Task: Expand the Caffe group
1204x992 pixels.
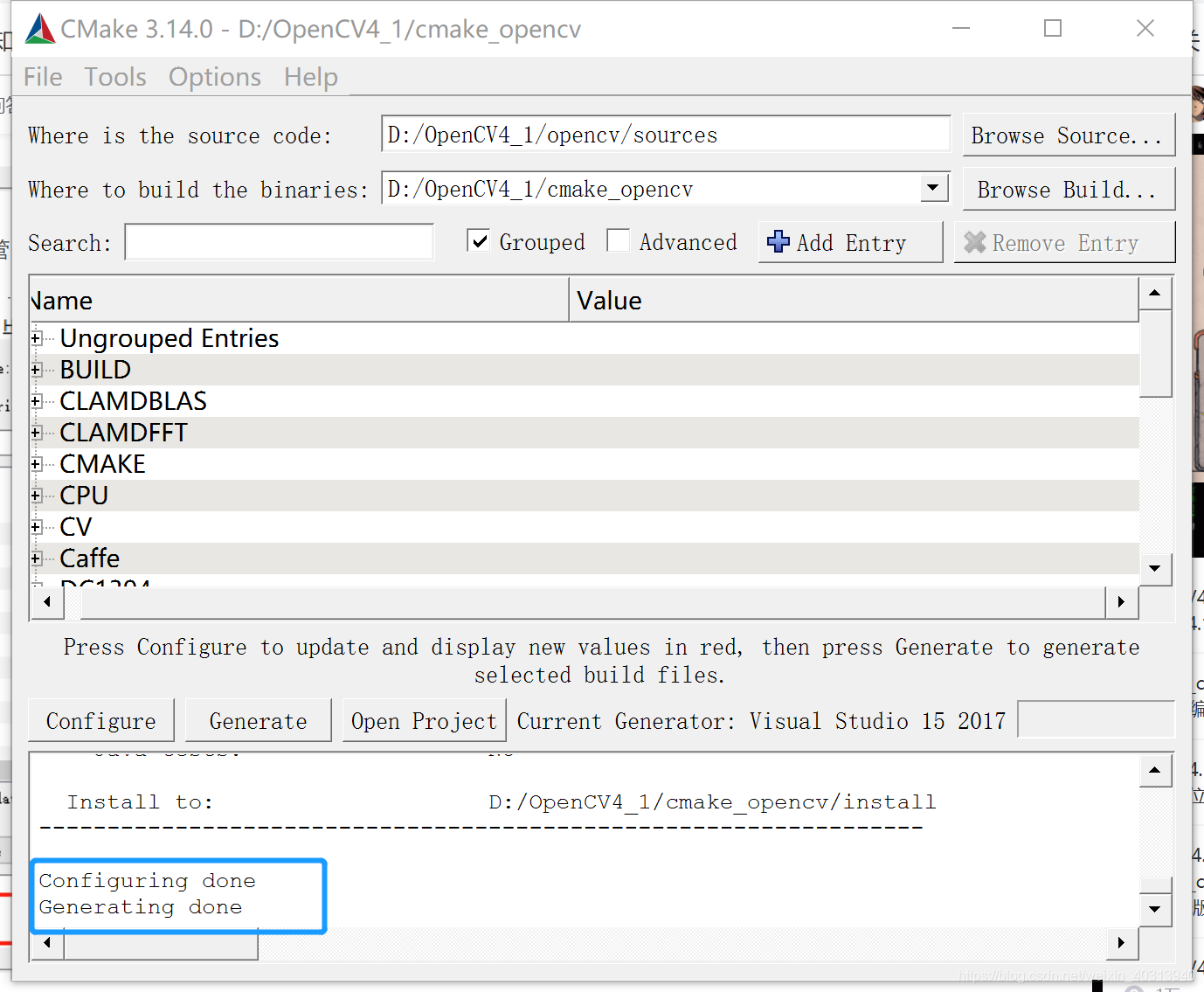Action: (36, 558)
